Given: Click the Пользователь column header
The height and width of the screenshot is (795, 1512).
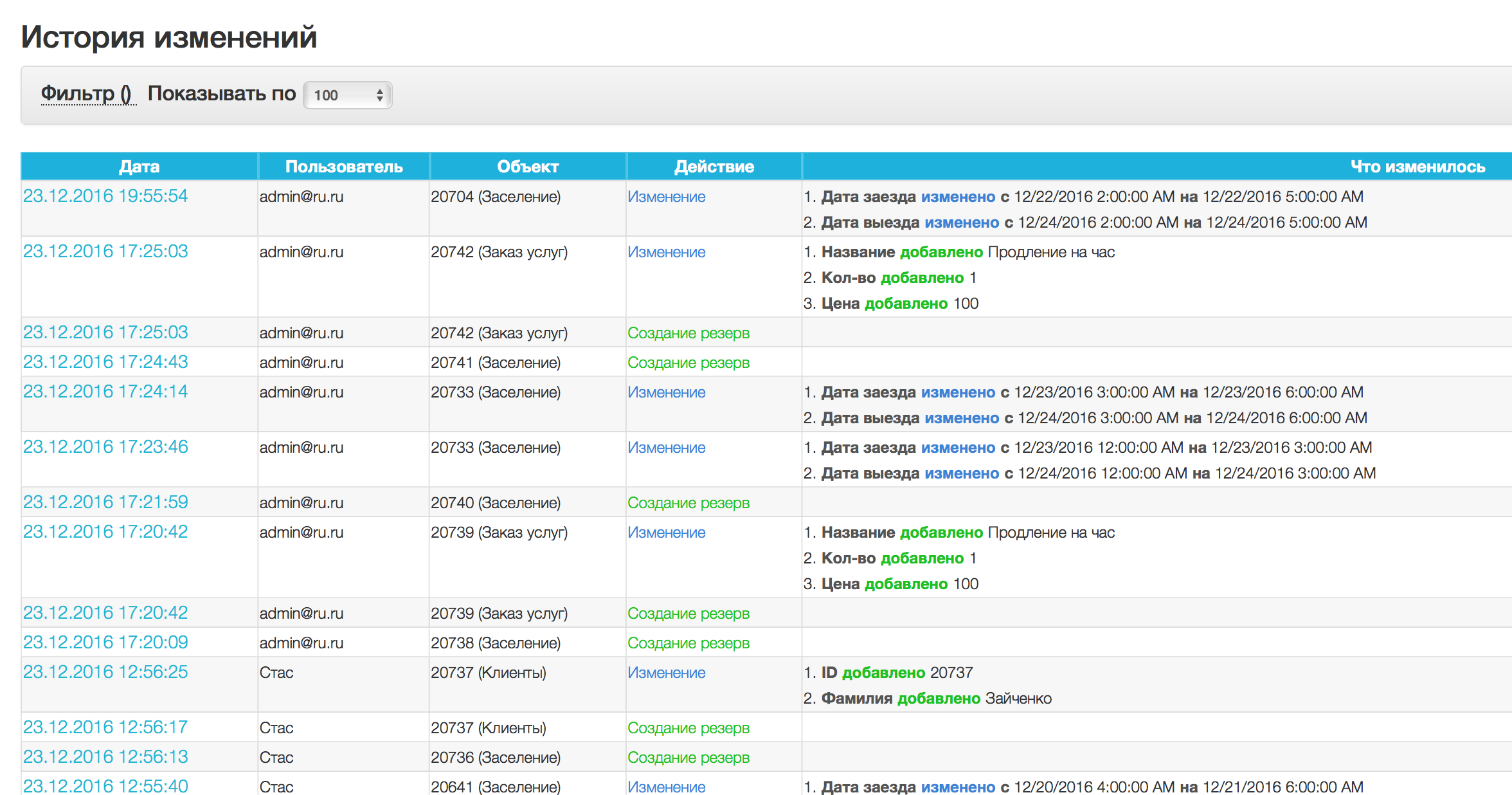Looking at the screenshot, I should coord(344,167).
